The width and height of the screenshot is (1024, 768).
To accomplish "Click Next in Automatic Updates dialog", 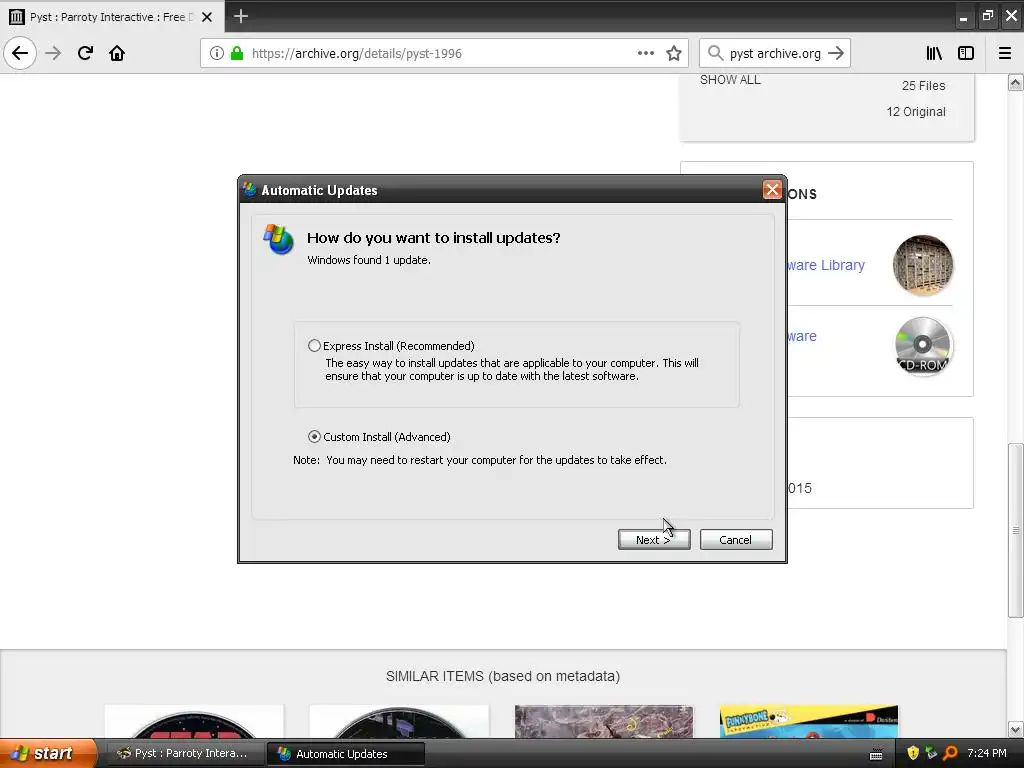I will click(654, 539).
